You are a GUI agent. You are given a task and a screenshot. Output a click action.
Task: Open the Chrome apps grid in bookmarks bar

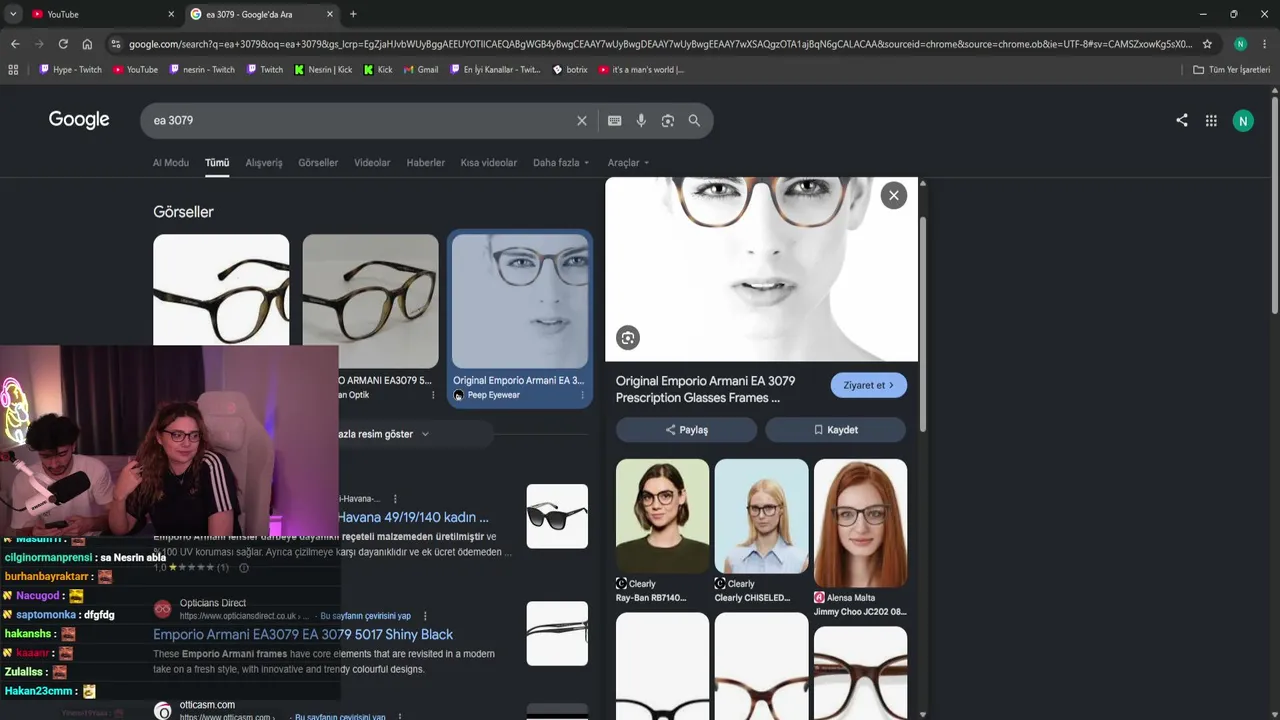(x=13, y=70)
